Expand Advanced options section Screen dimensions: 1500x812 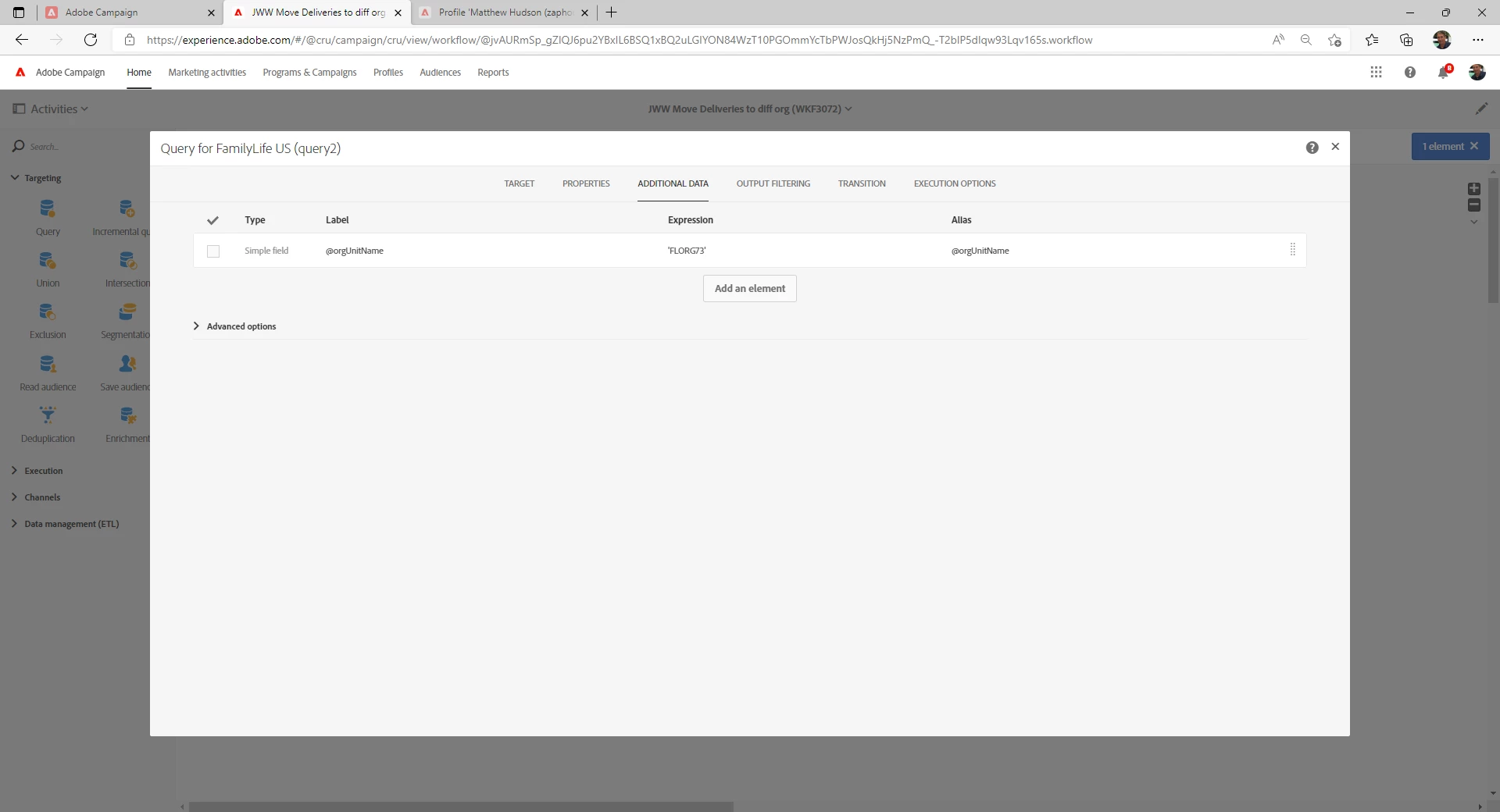coord(234,326)
